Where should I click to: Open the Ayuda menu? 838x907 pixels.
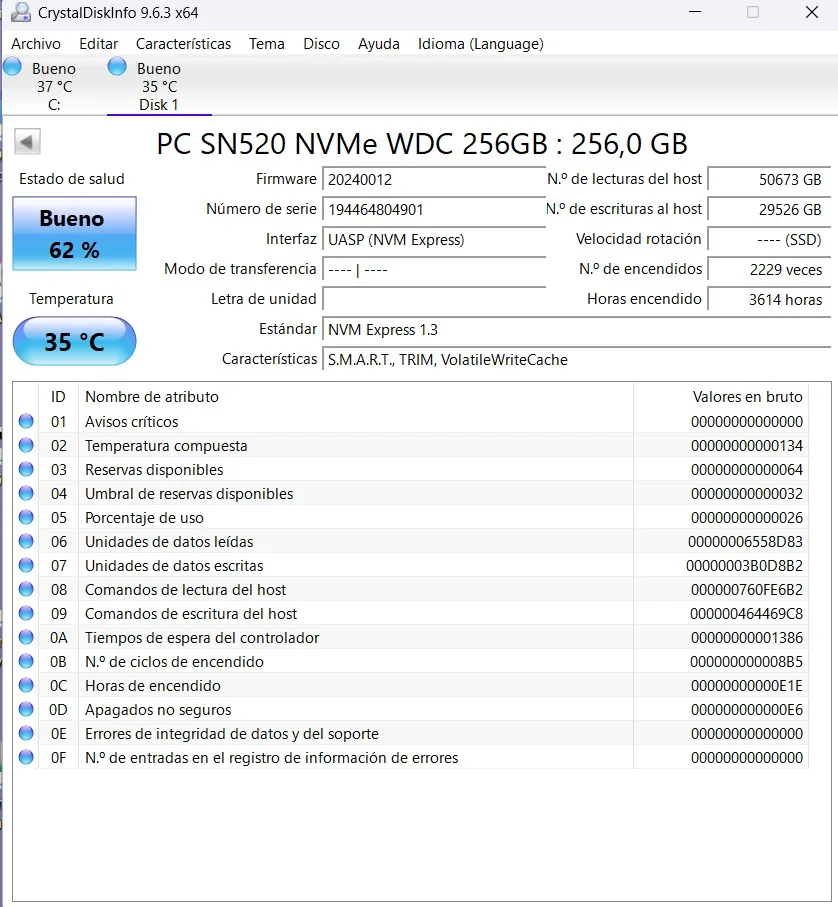(x=379, y=44)
